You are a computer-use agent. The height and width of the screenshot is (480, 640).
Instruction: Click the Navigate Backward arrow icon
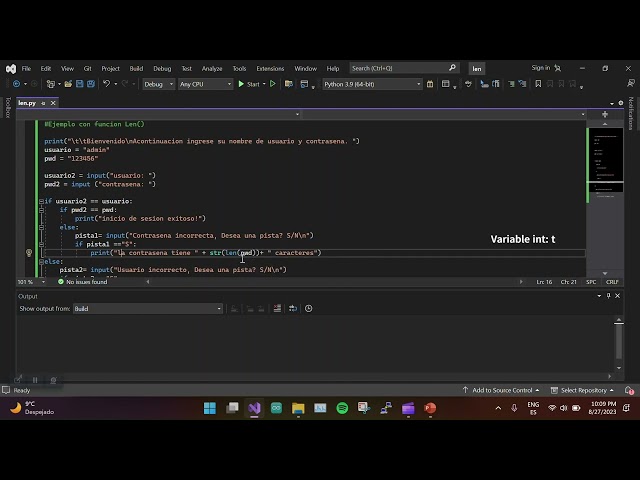(x=16, y=84)
